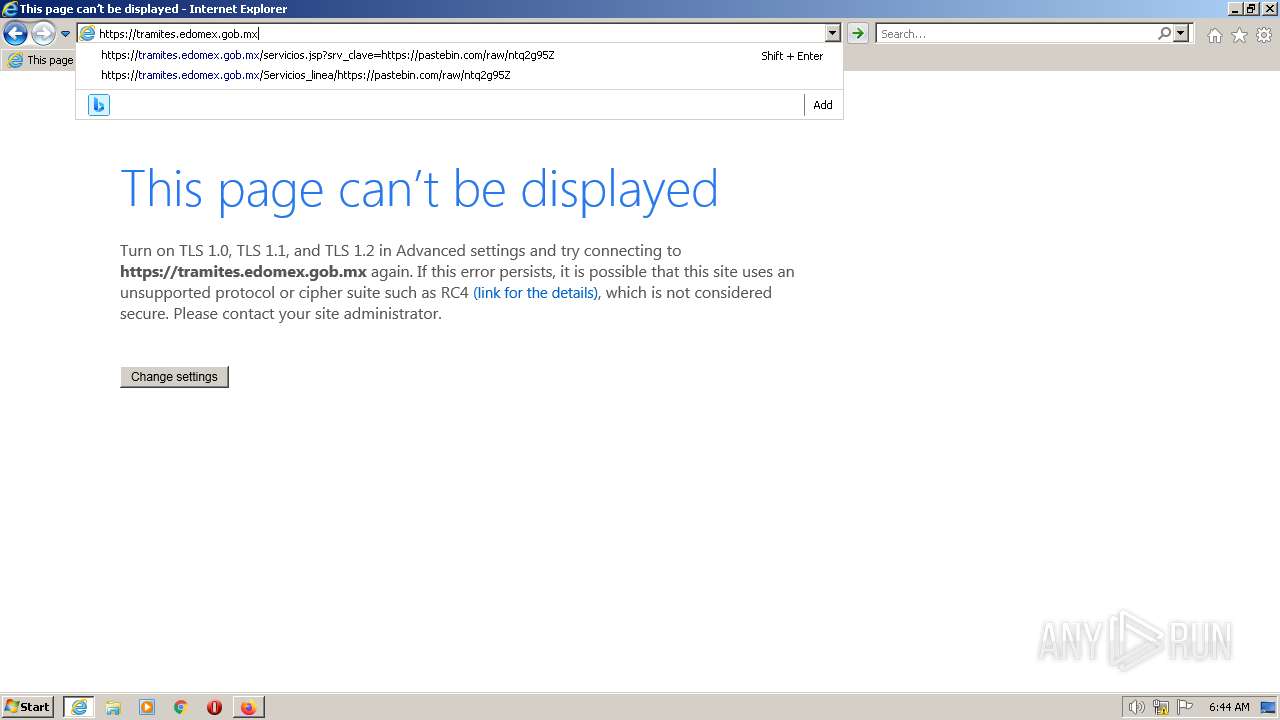Click the Change settings button

[174, 377]
